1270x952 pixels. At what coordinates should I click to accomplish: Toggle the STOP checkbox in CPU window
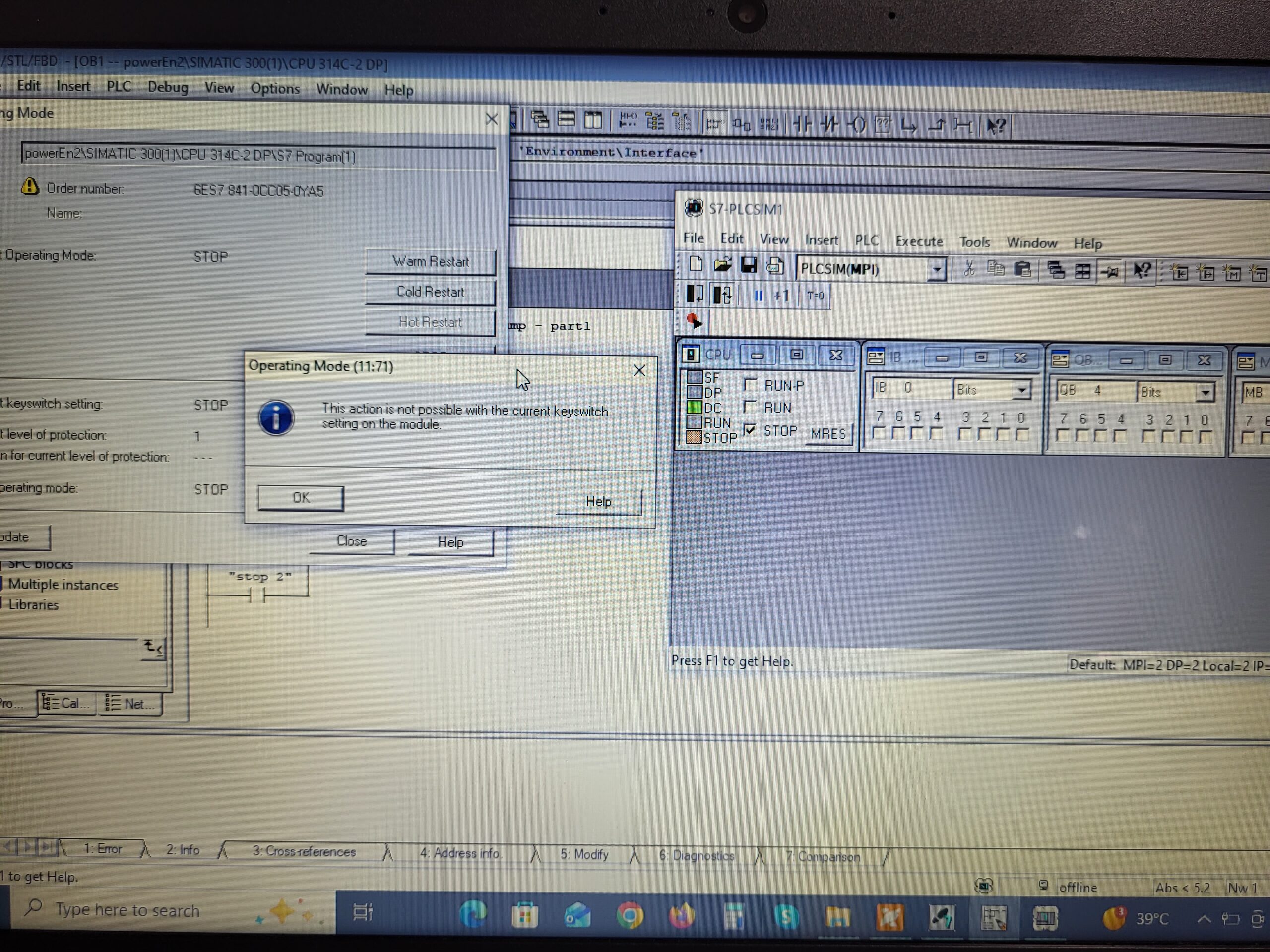pyautogui.click(x=750, y=429)
